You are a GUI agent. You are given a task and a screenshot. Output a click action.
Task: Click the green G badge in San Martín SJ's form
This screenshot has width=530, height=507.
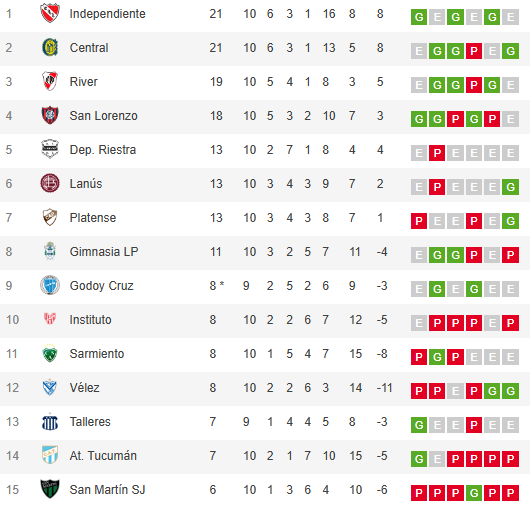pos(474,493)
